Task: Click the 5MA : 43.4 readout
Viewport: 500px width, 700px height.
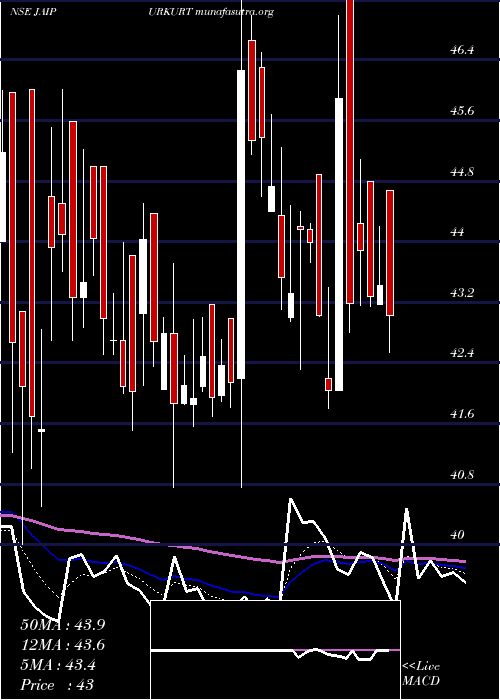Action: pos(58,665)
